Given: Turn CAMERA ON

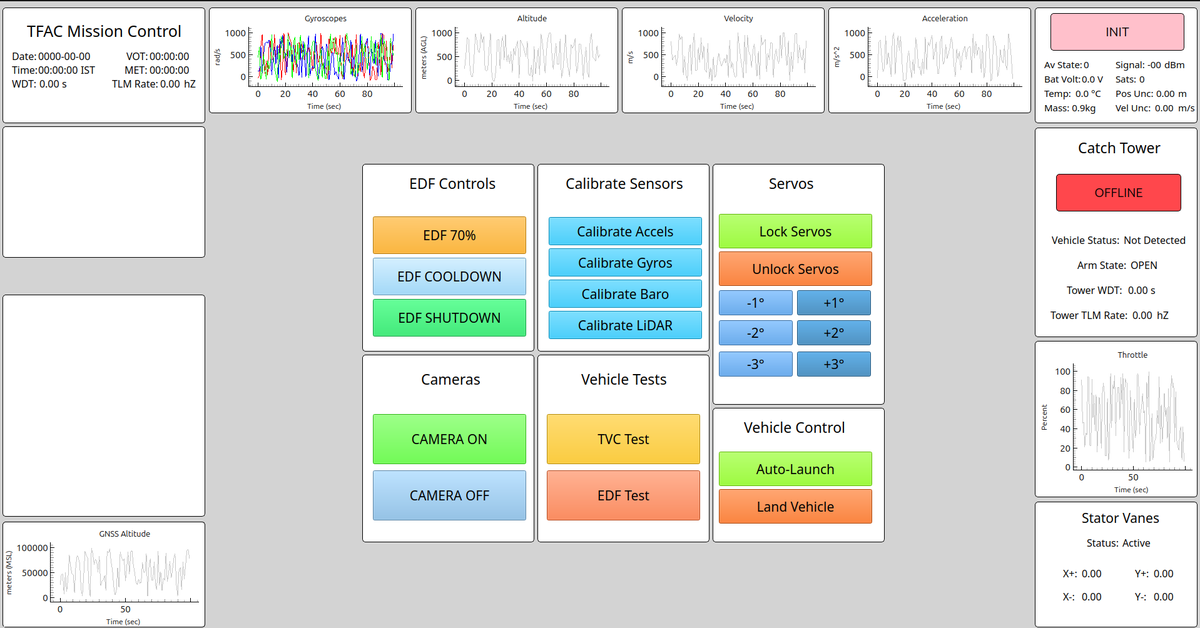Looking at the screenshot, I should click(x=449, y=439).
